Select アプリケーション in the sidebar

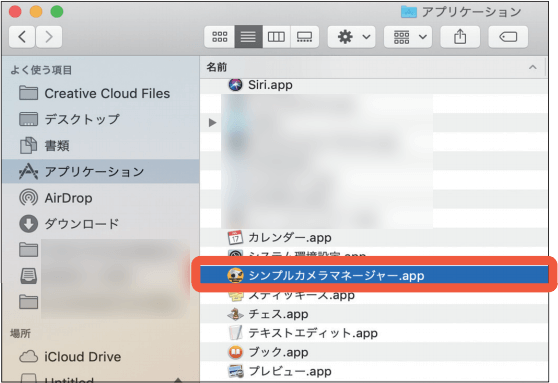[100, 172]
